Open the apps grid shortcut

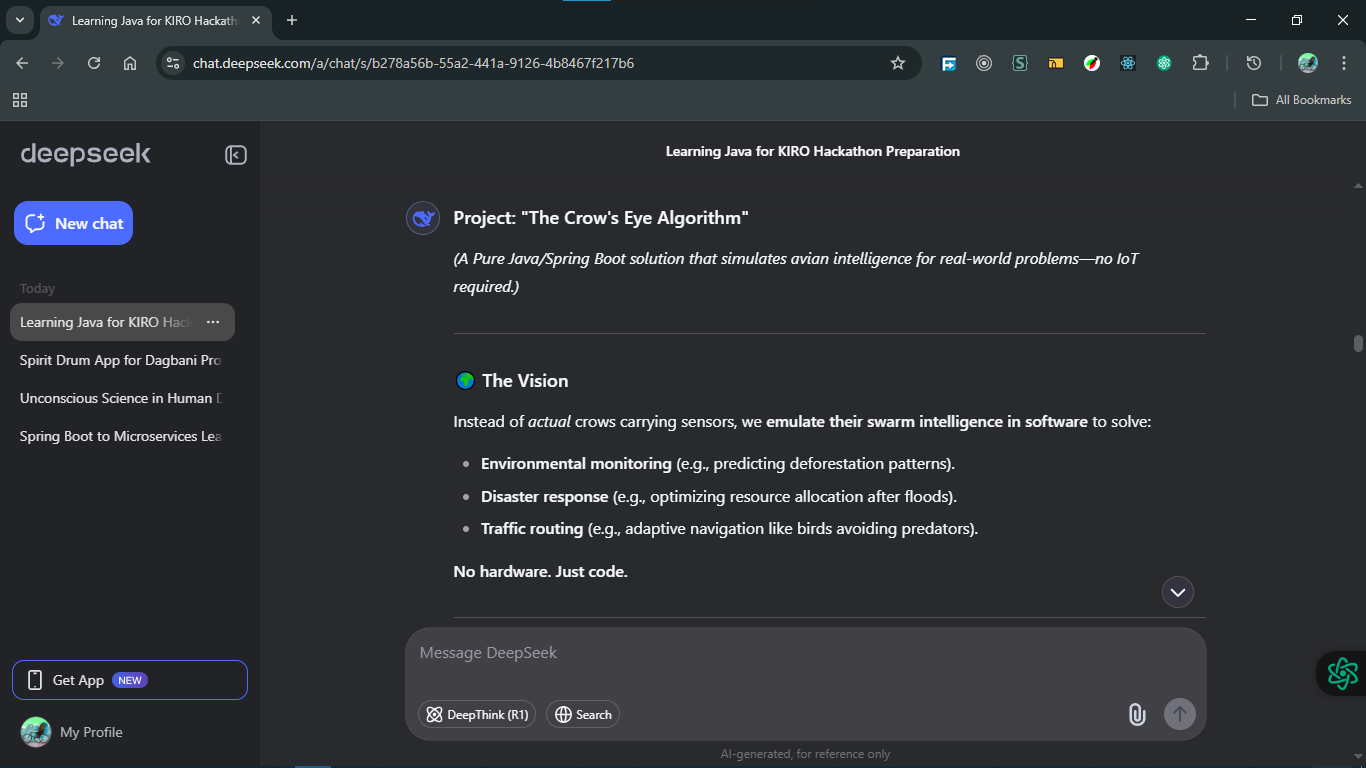point(20,100)
